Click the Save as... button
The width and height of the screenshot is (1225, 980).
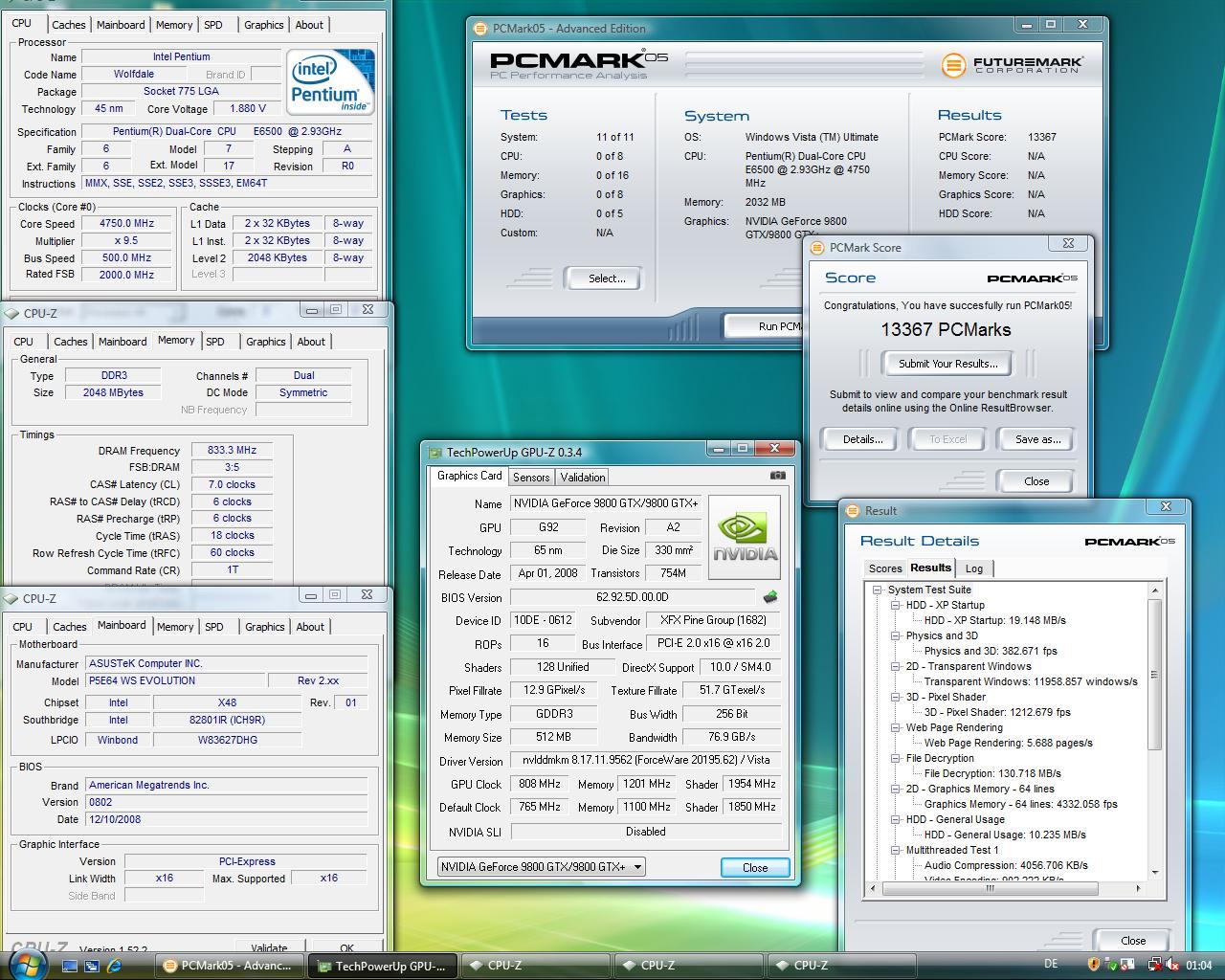click(x=1037, y=439)
